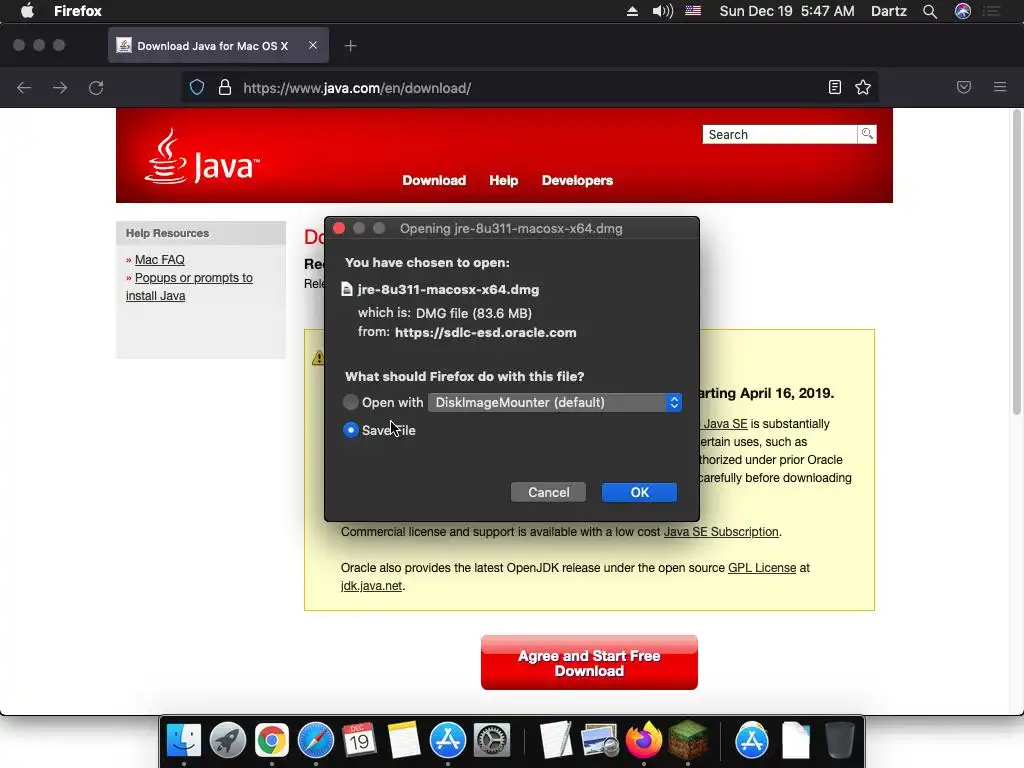The width and height of the screenshot is (1024, 768).
Task: Select the Open with radio button
Action: click(x=351, y=402)
